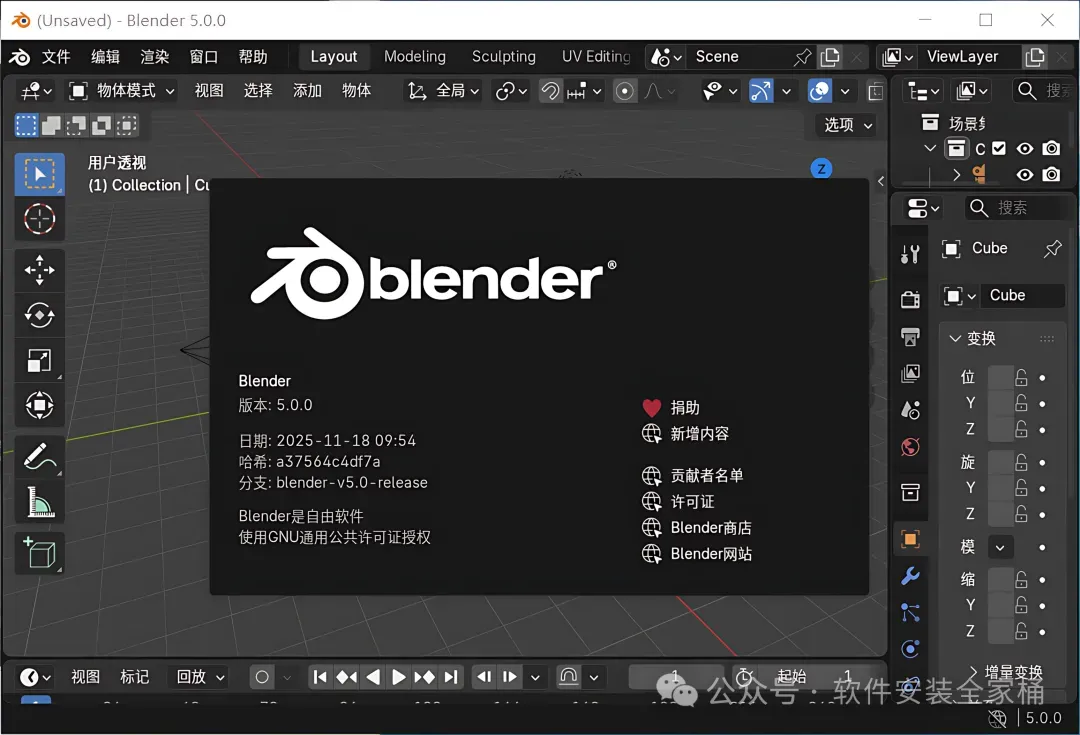Click the Blender logo app menu
1080x735 pixels.
pyautogui.click(x=19, y=56)
